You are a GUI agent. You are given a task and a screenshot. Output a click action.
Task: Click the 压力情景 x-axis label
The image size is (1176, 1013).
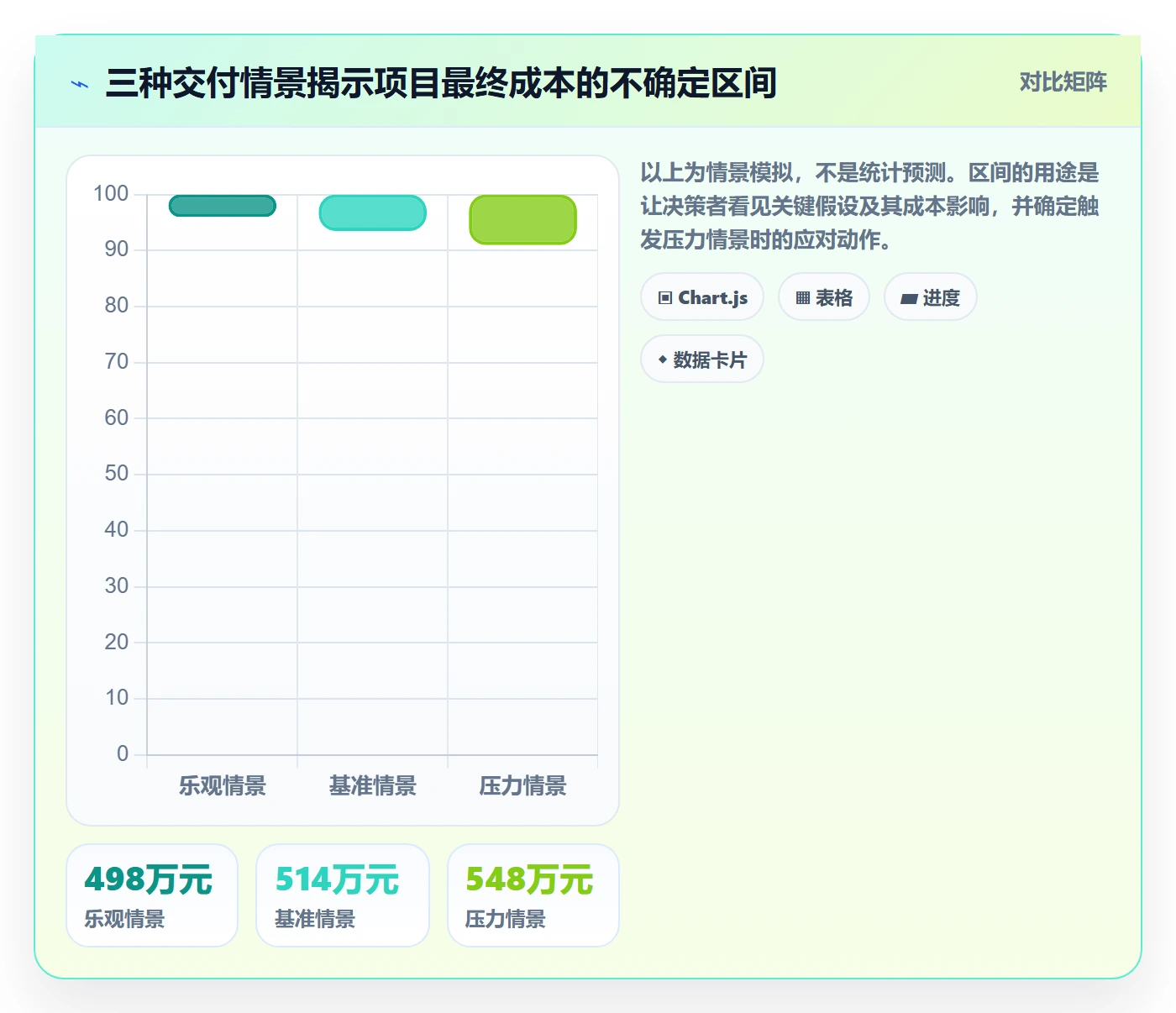pos(523,786)
